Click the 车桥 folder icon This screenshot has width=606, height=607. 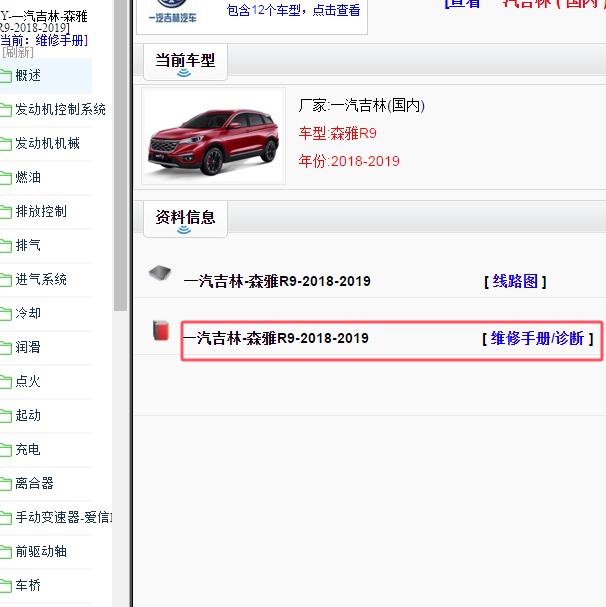point(5,586)
